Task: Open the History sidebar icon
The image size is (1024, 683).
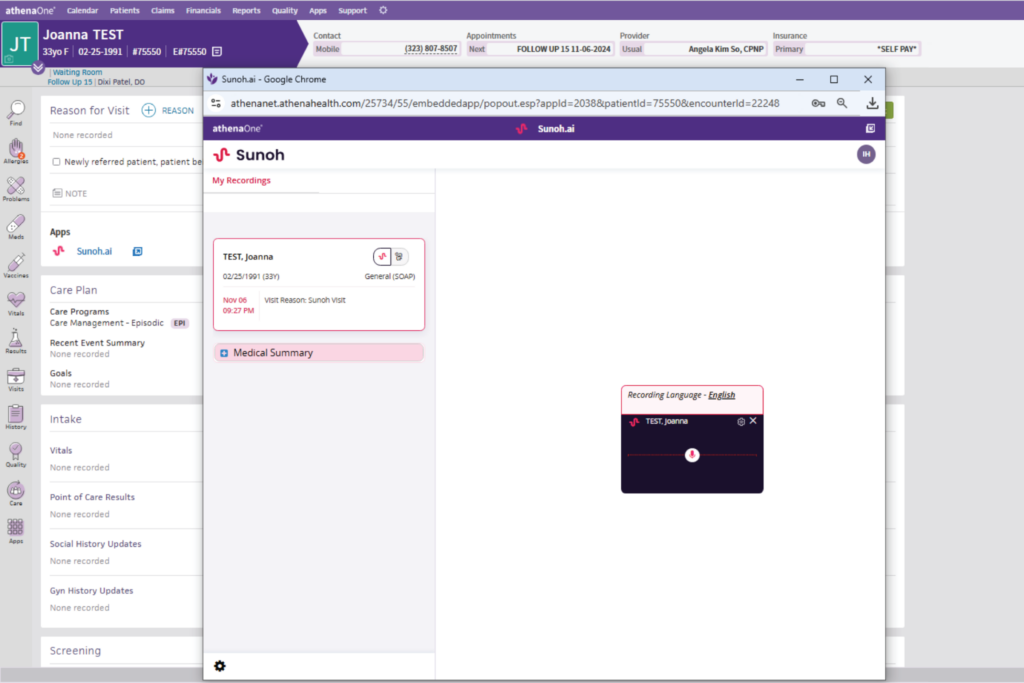Action: (16, 417)
